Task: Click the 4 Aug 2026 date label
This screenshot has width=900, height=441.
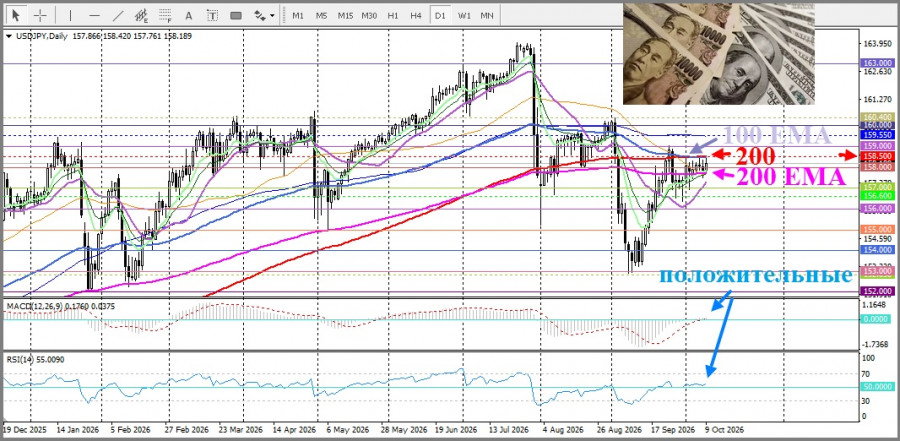Action: 564,429
